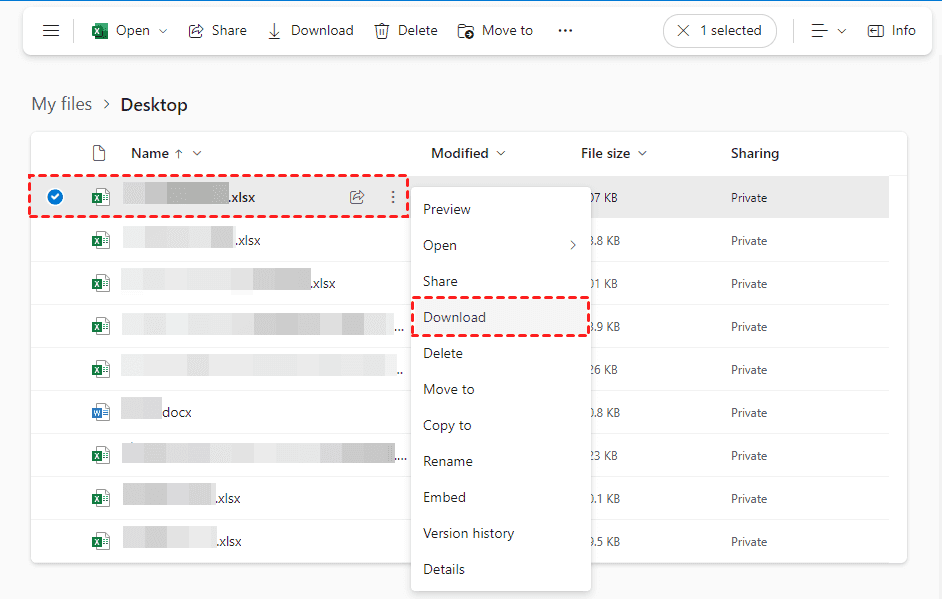Open the more options ellipsis in toolbar
Viewport: 942px width, 599px height.
(x=565, y=31)
